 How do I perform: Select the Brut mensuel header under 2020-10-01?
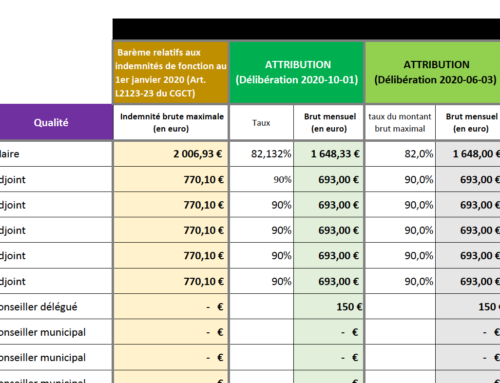(x=329, y=122)
